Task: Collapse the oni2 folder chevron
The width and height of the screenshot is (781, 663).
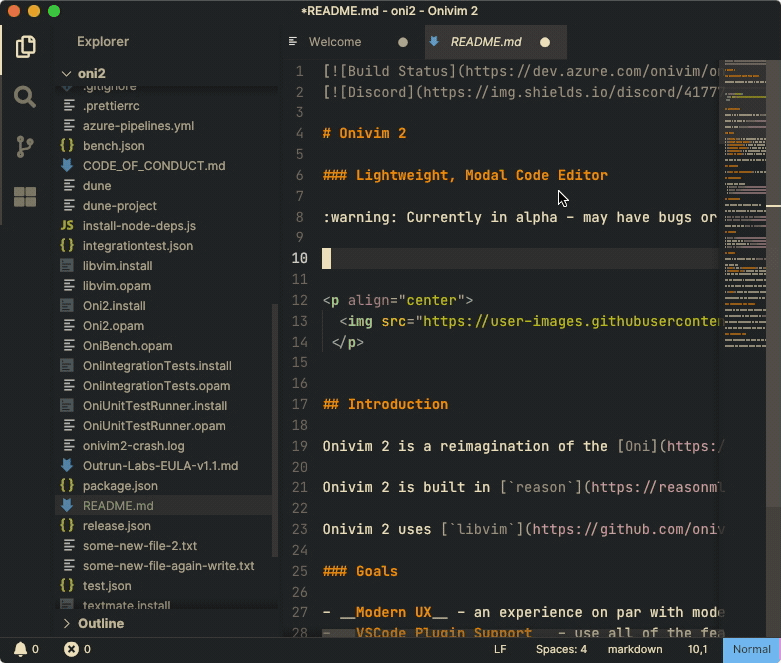Action: point(66,74)
